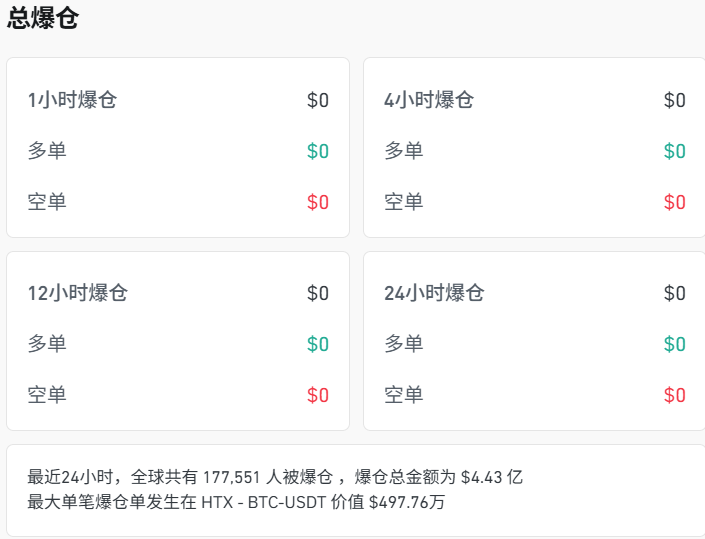Viewport: 705px width, 539px height.
Task: Click 空单 in the 24小时爆仓 card
Action: click(404, 395)
